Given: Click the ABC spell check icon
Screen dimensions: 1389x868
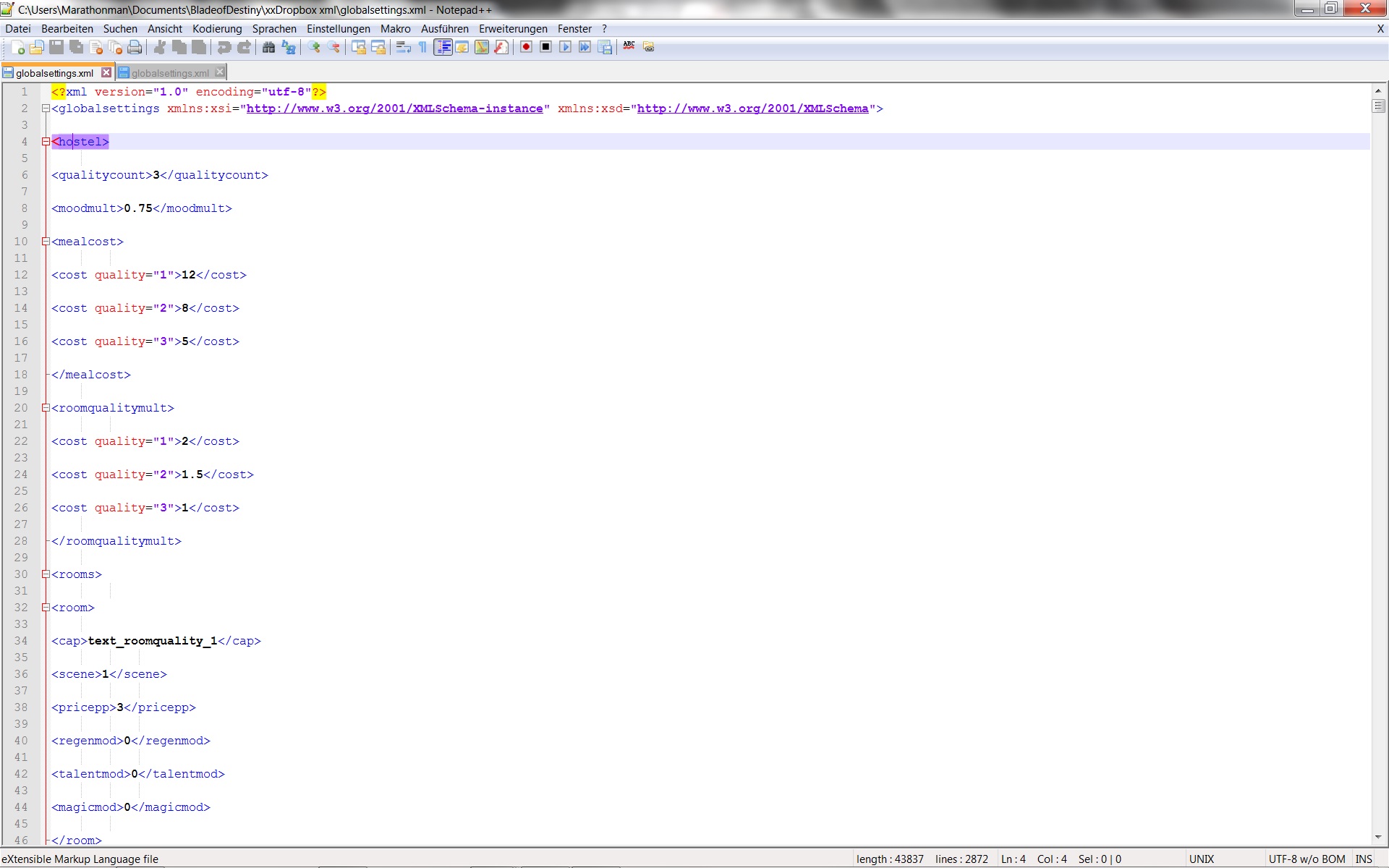Looking at the screenshot, I should pyautogui.click(x=629, y=46).
